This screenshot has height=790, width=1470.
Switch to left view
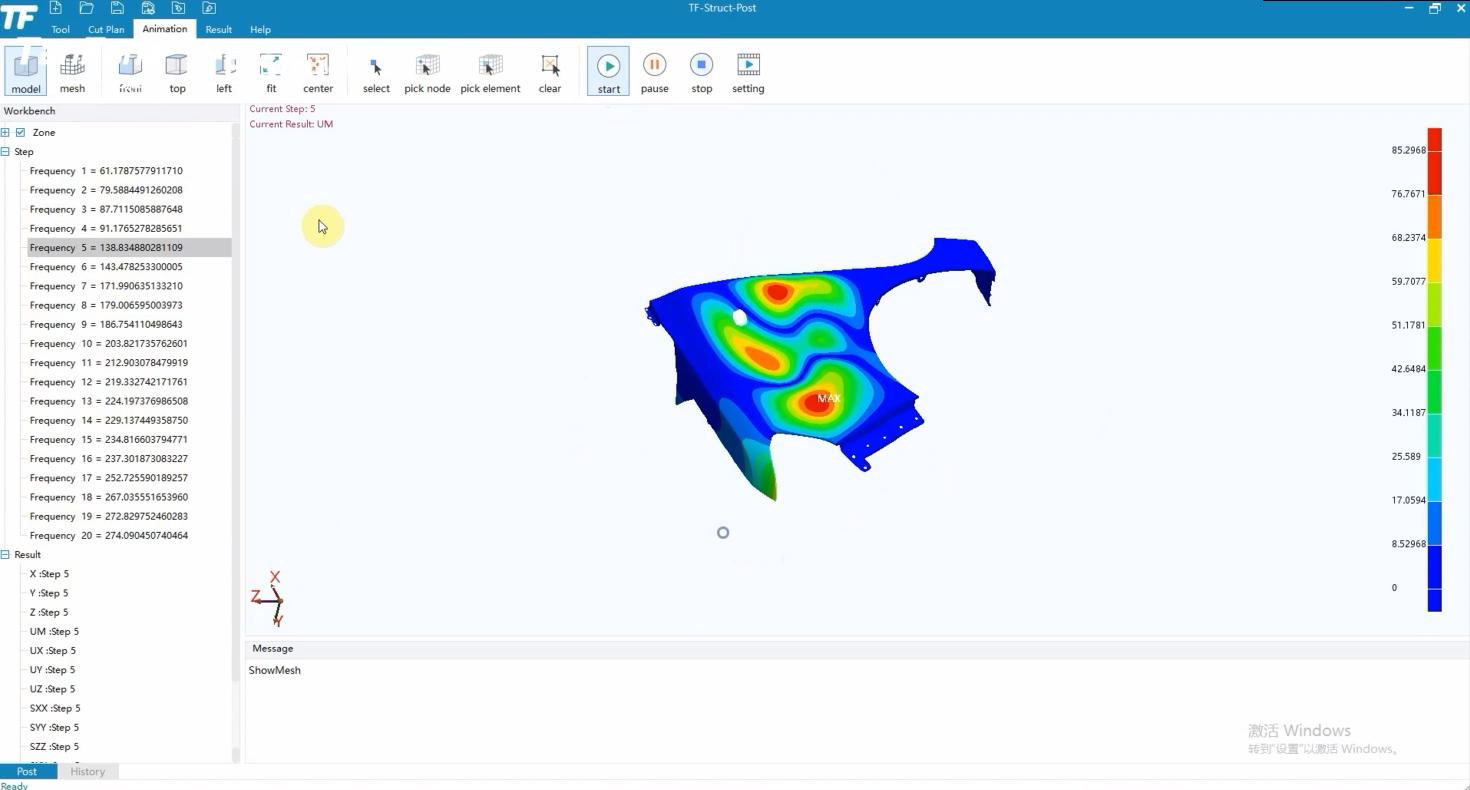pos(224,72)
